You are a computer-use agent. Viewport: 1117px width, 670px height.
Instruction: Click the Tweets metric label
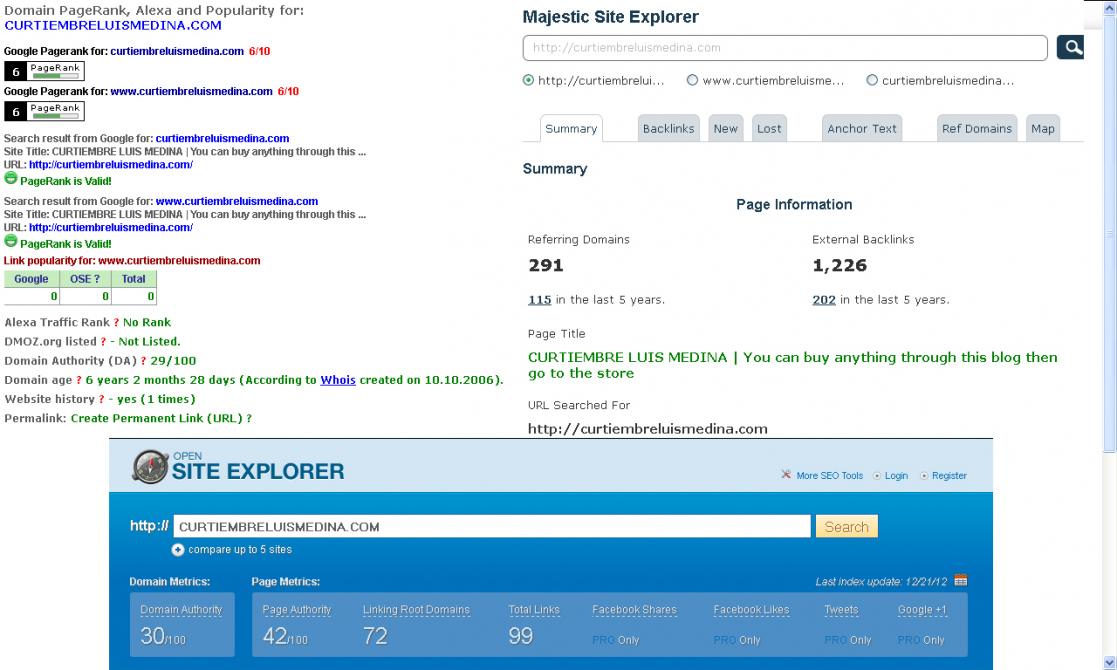click(x=841, y=610)
